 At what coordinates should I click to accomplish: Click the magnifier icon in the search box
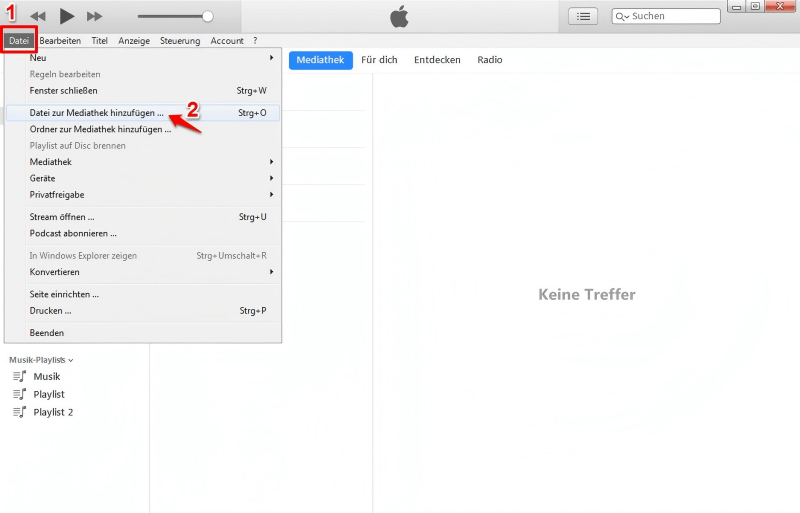[621, 16]
